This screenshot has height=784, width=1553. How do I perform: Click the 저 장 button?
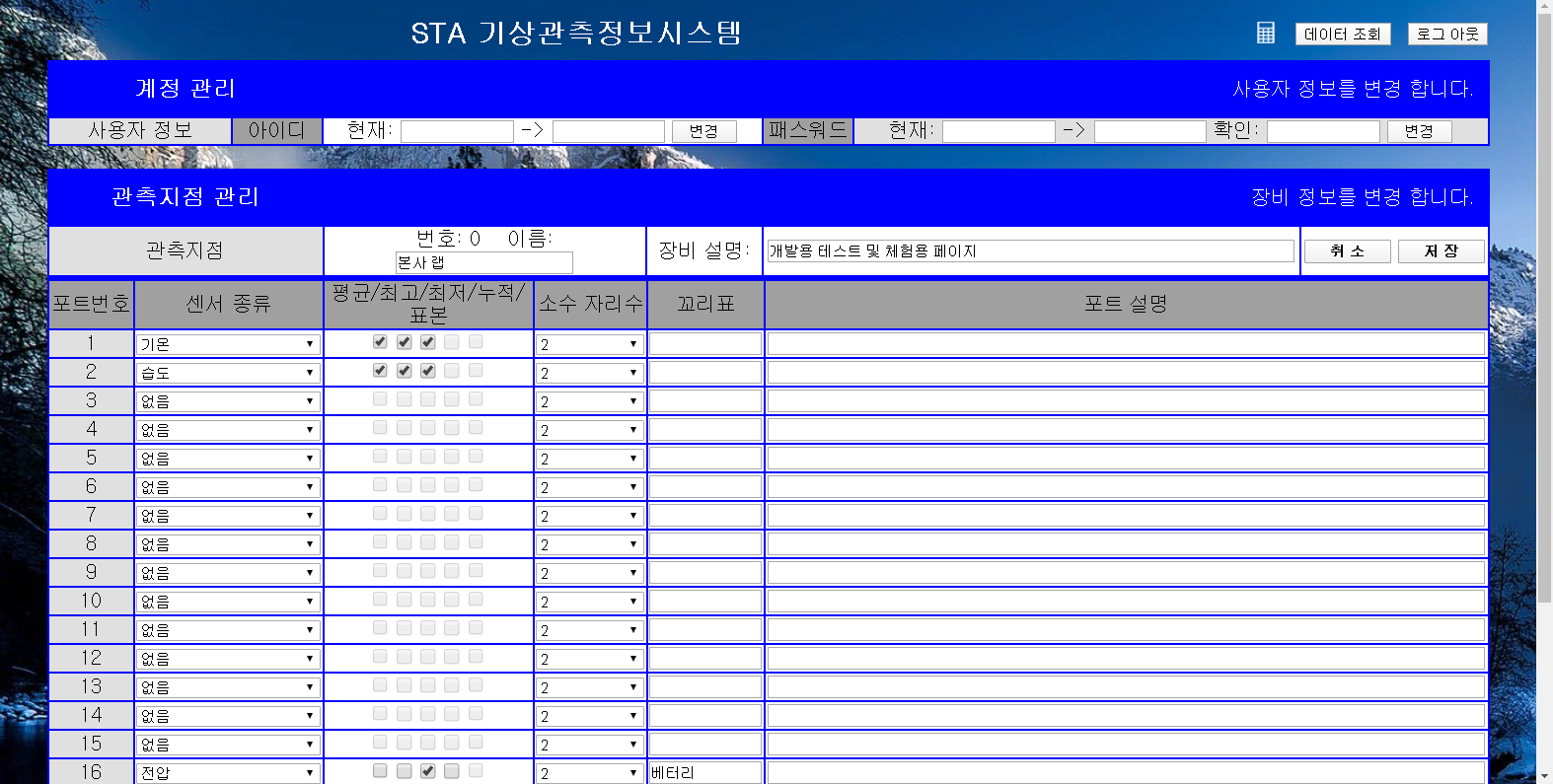click(x=1441, y=251)
